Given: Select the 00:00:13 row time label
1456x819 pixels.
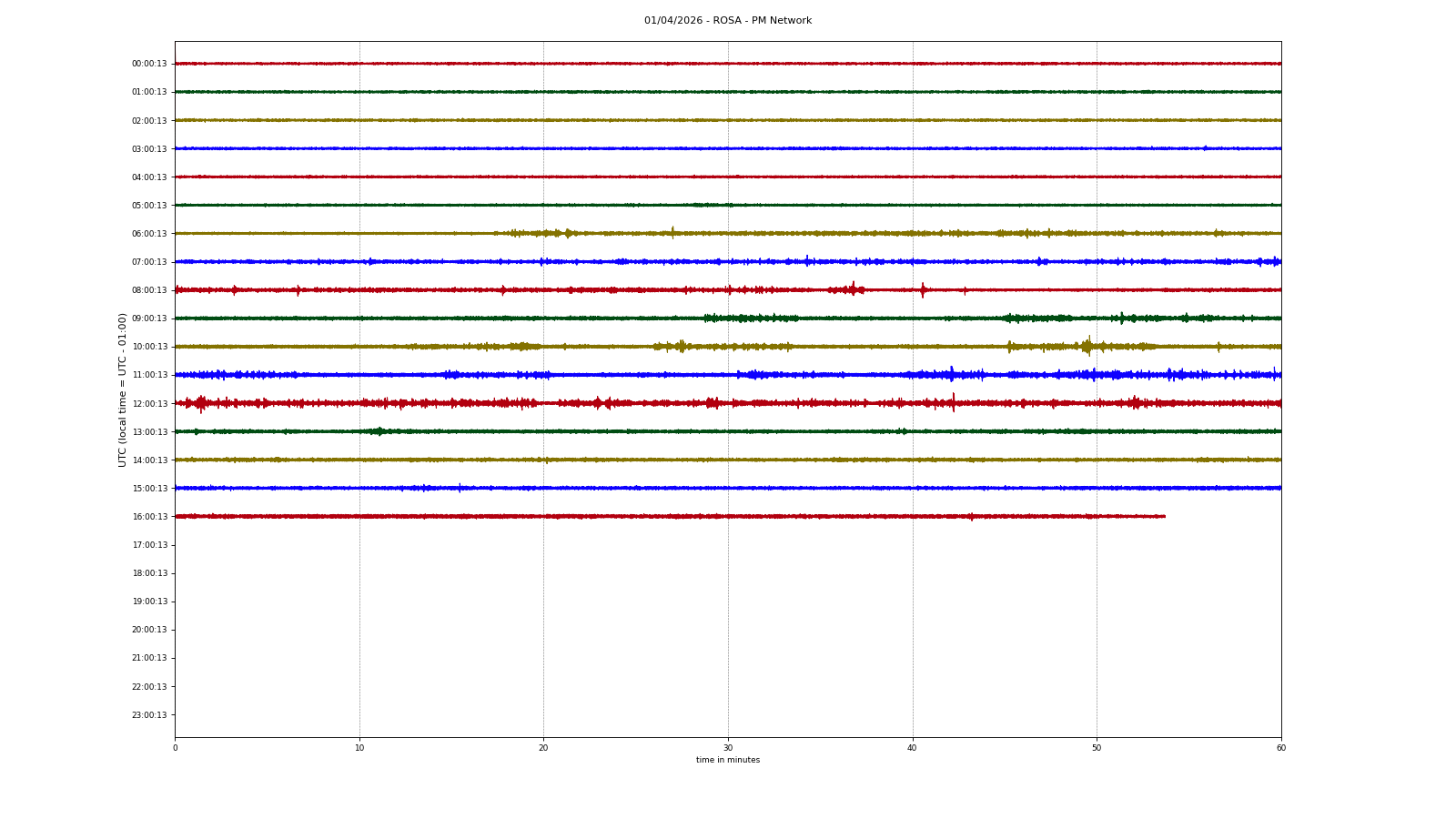Looking at the screenshot, I should click(149, 64).
